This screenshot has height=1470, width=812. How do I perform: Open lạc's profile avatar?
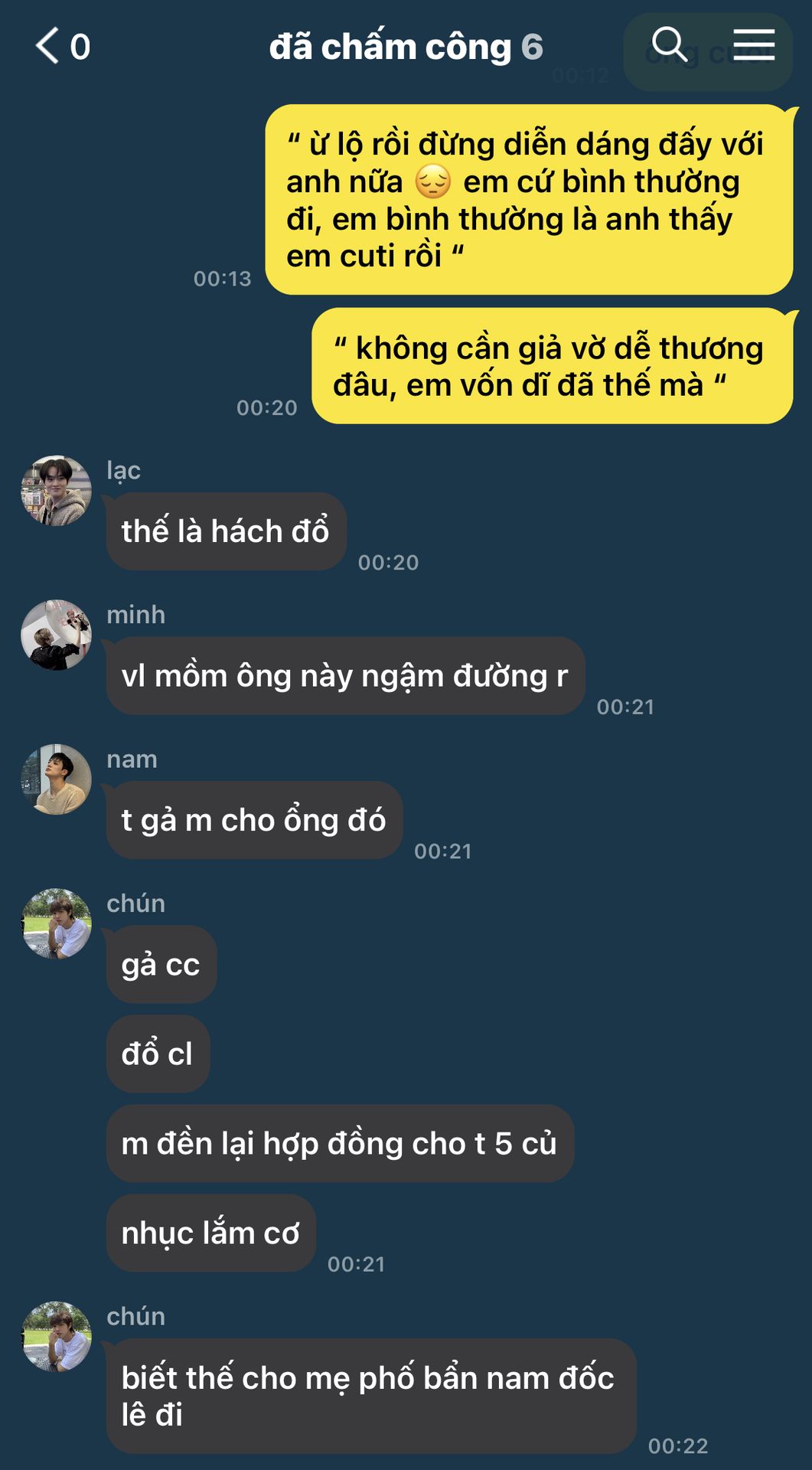[x=56, y=491]
